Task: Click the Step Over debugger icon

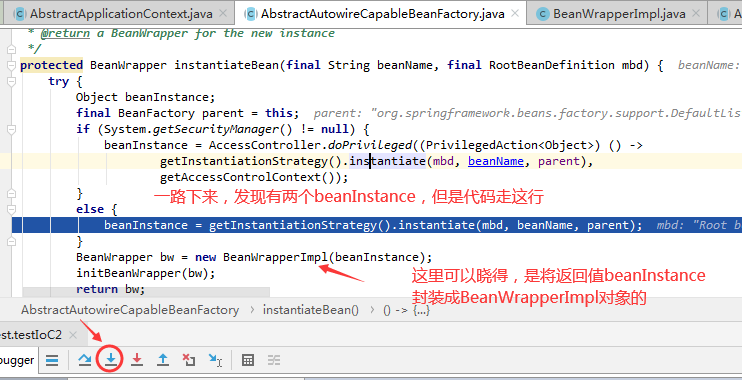Action: coord(85,360)
